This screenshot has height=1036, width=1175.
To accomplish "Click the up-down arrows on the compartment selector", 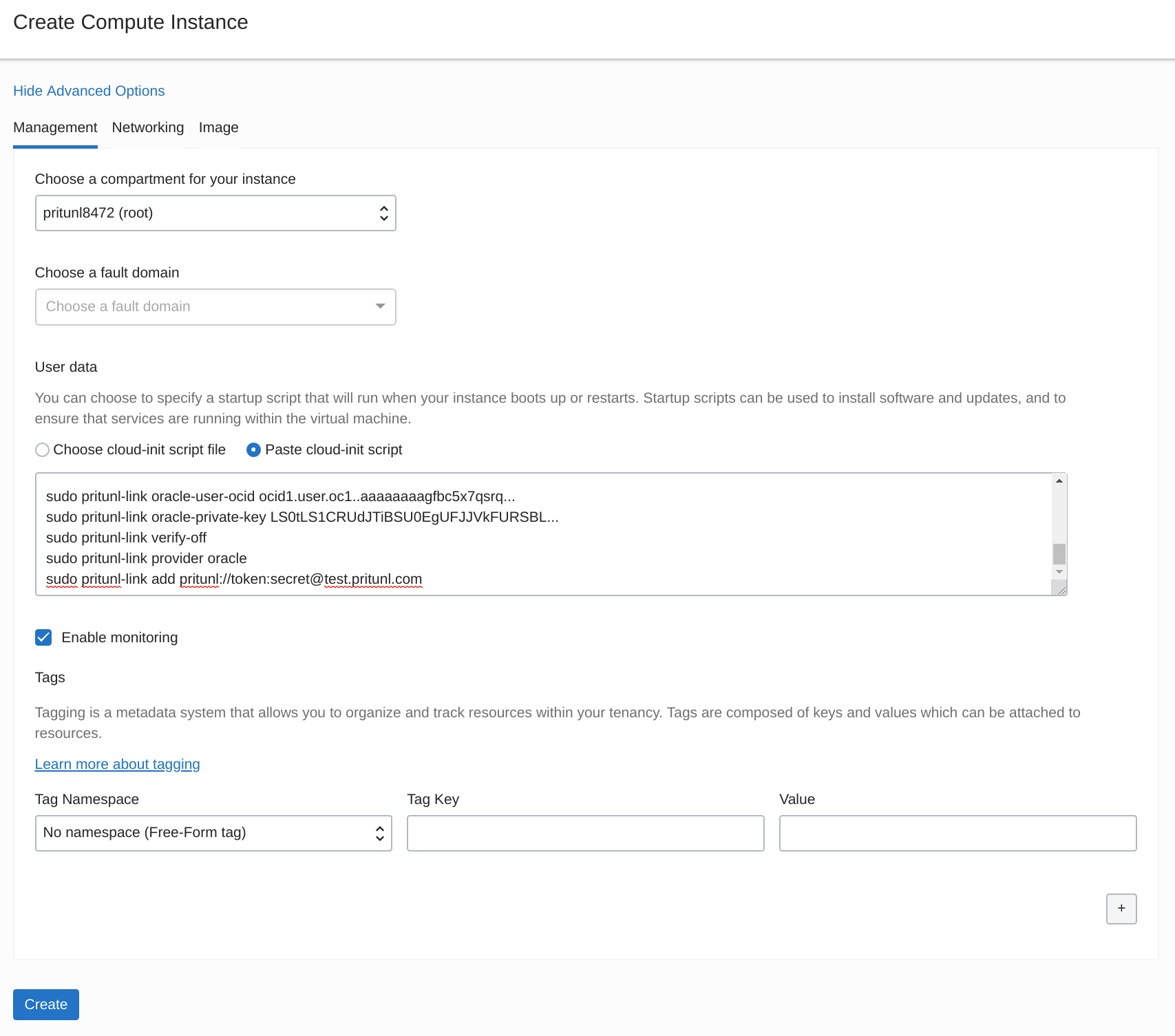I will [x=383, y=213].
